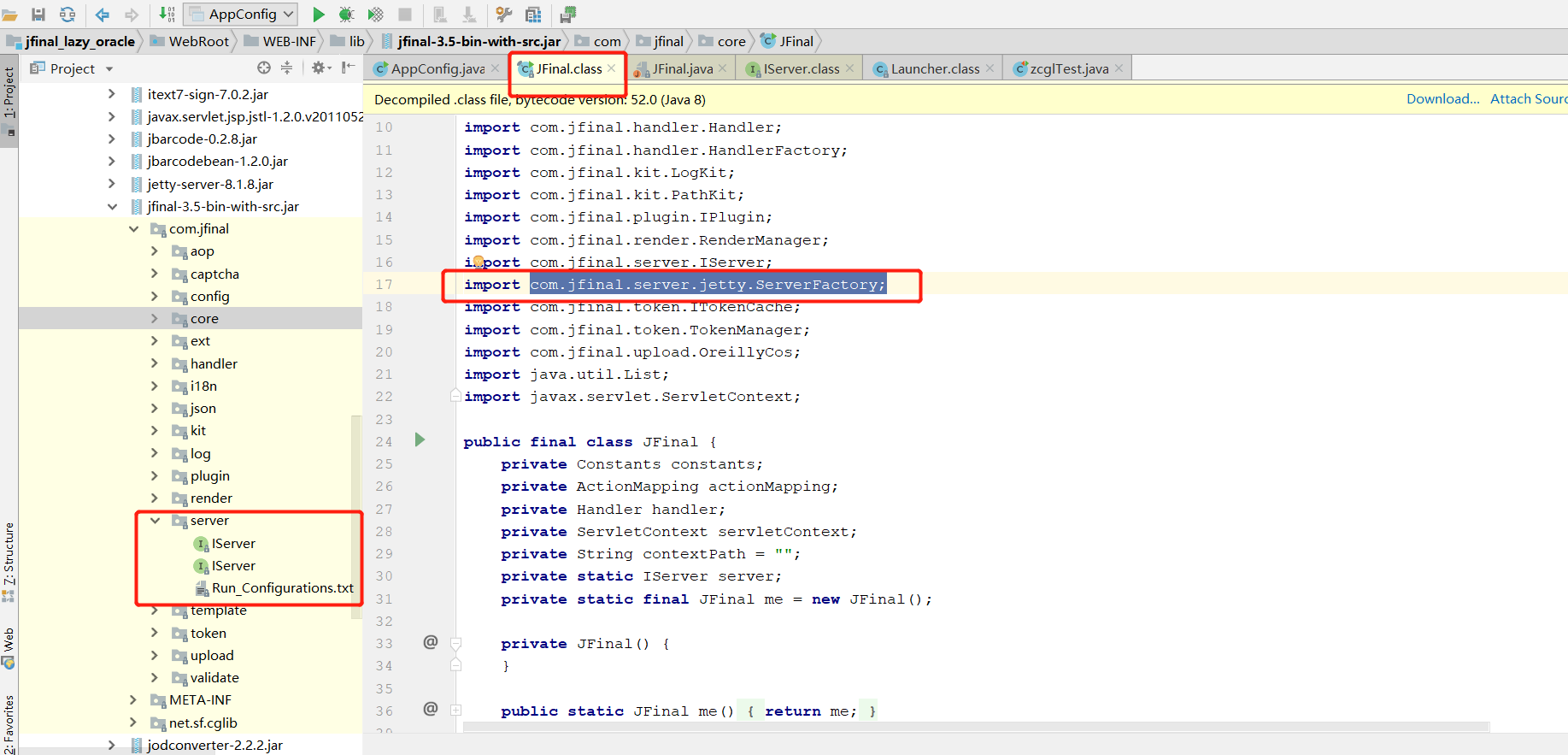Open the AppConfig run configuration dropdown
This screenshot has width=1568, height=755.
pyautogui.click(x=242, y=15)
